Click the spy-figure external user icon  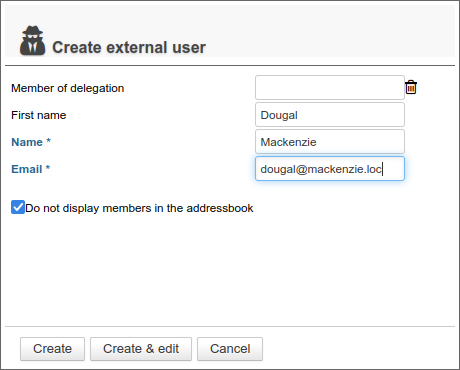pyautogui.click(x=32, y=41)
